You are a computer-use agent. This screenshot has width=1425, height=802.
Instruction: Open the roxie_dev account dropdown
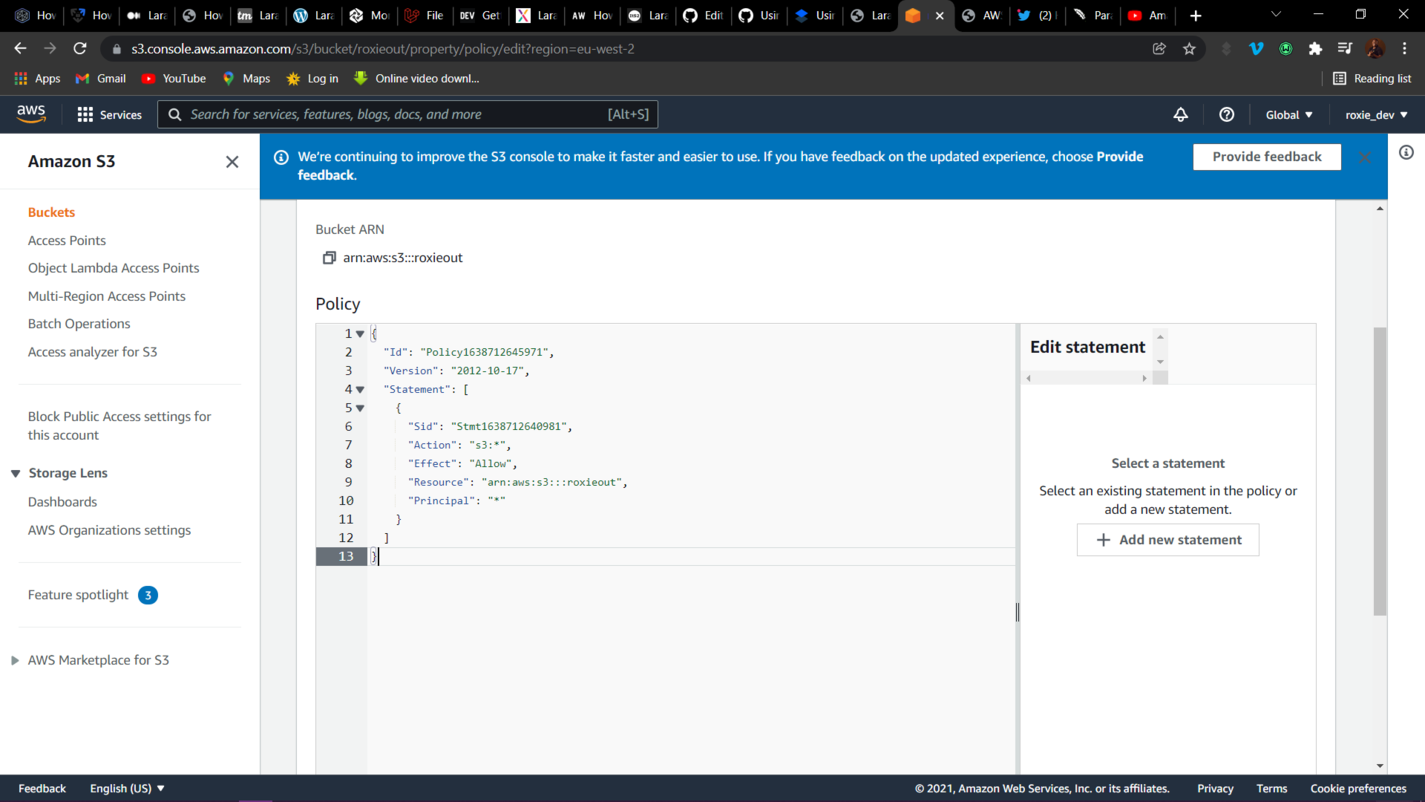[x=1376, y=115]
